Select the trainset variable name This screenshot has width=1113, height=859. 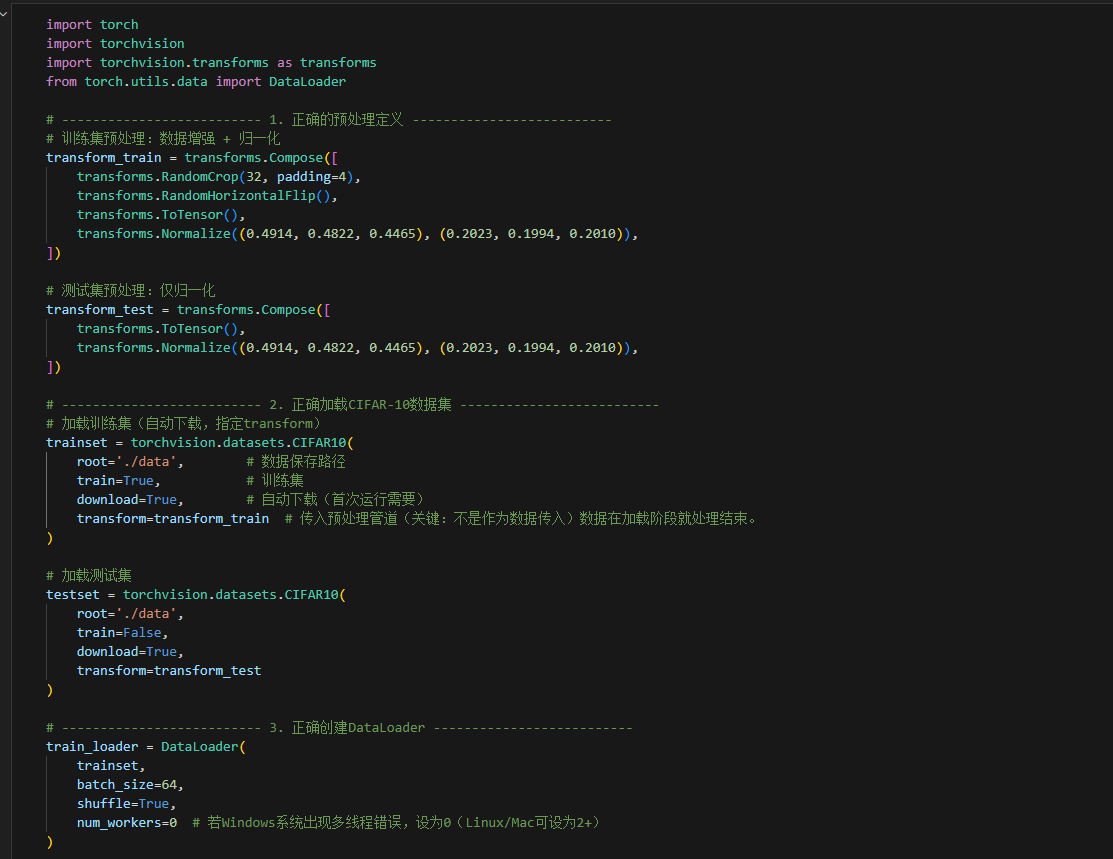[76, 442]
